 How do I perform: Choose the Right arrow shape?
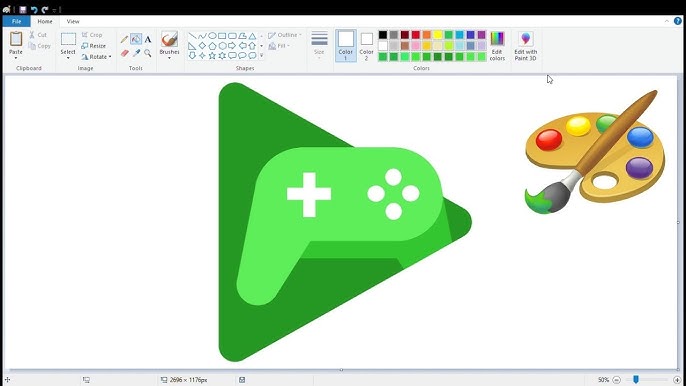pyautogui.click(x=232, y=46)
